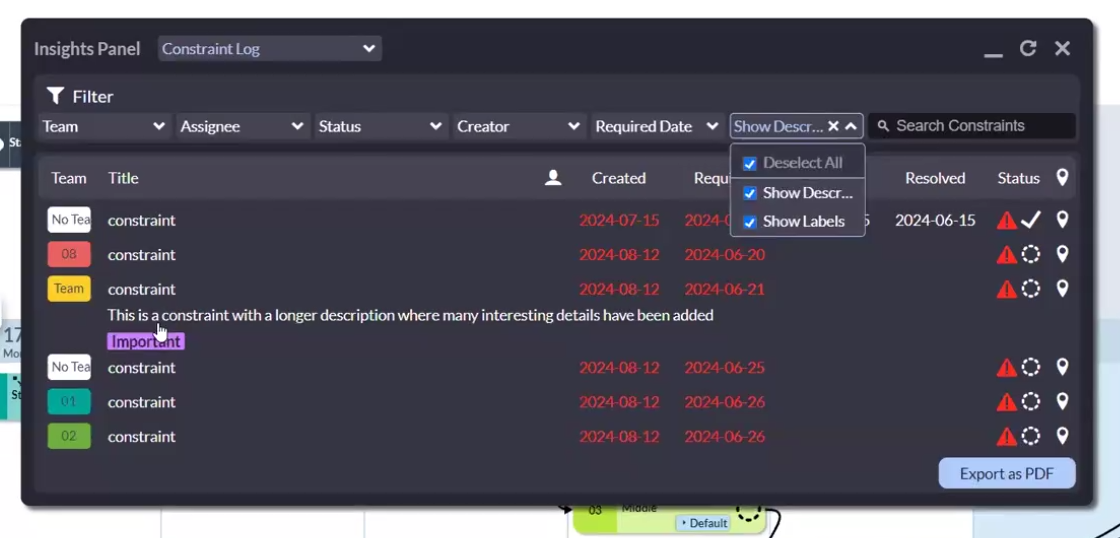Click warning icon in team 02 row
1120x538 pixels.
[1006, 436]
